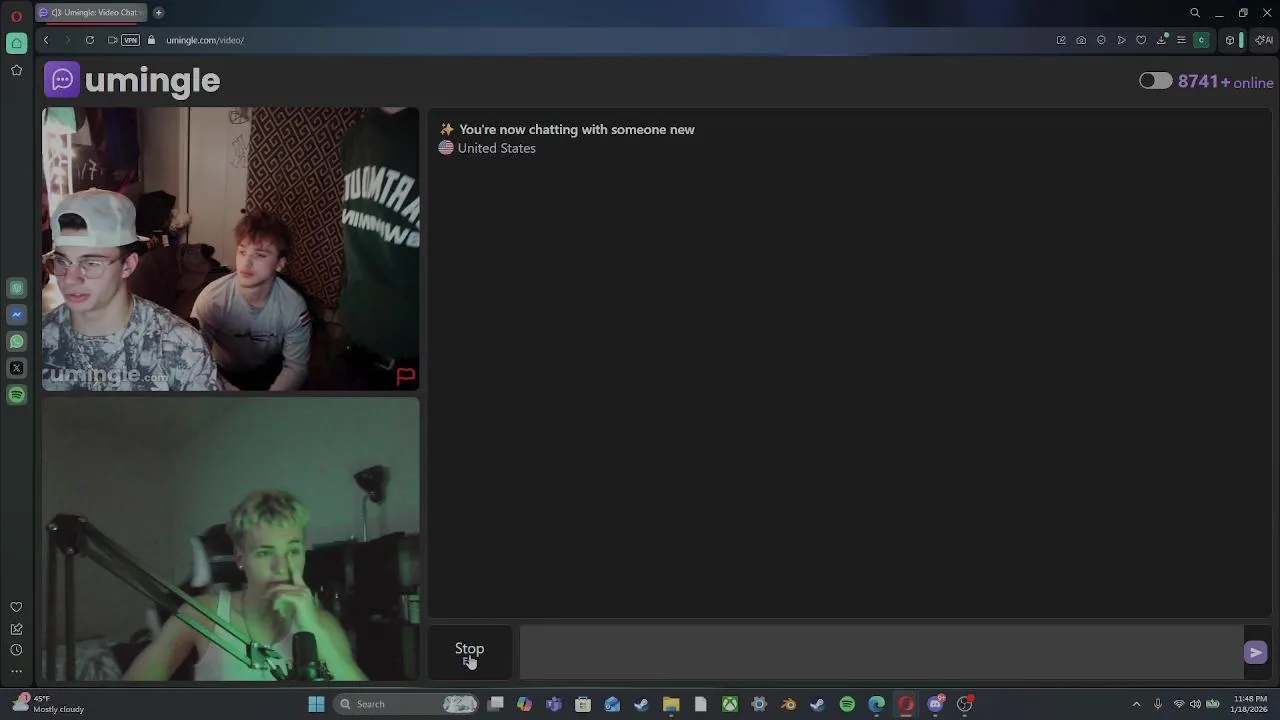Open ChatGPT in the Opera sidebar
The image size is (1280, 720).
click(x=16, y=288)
